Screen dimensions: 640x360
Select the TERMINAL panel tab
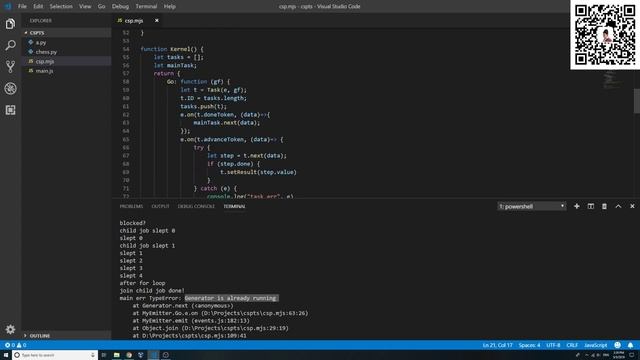coord(234,206)
